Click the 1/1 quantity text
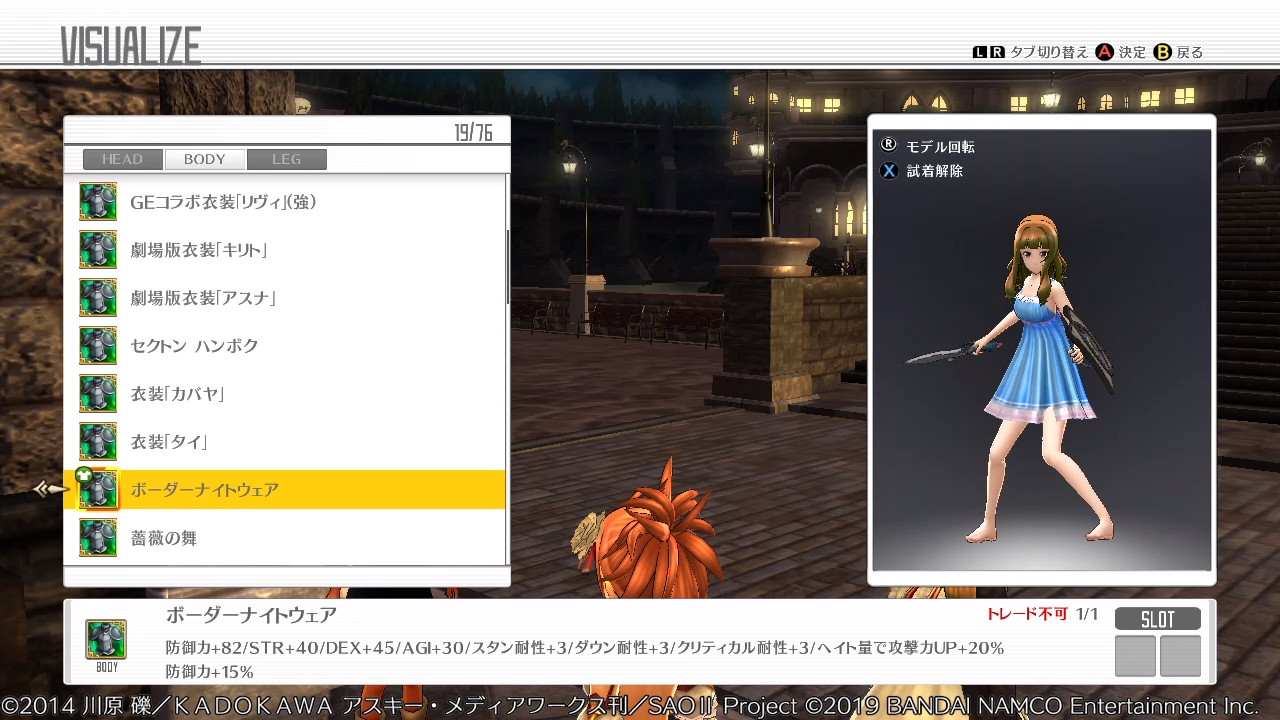This screenshot has height=720, width=1280. [1087, 614]
